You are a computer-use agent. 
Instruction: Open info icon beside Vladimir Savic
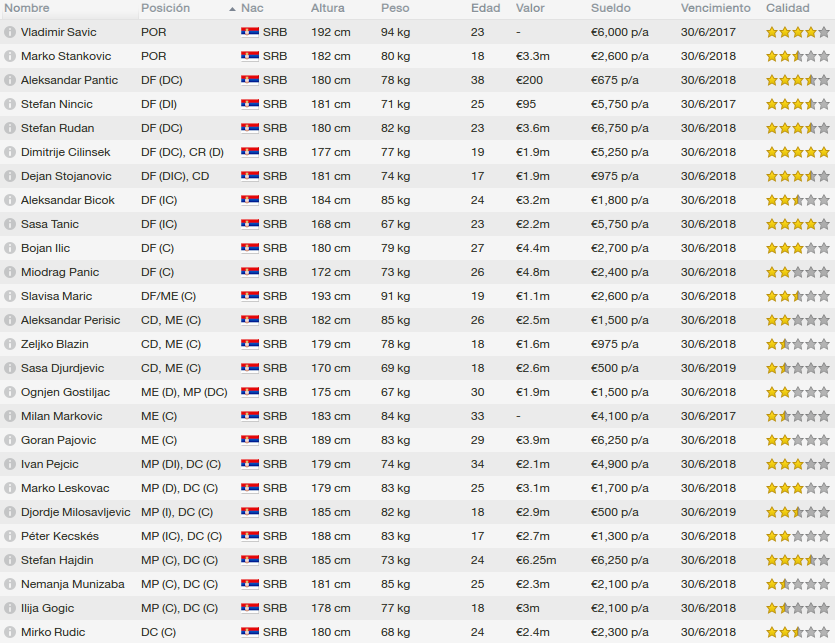(x=10, y=32)
